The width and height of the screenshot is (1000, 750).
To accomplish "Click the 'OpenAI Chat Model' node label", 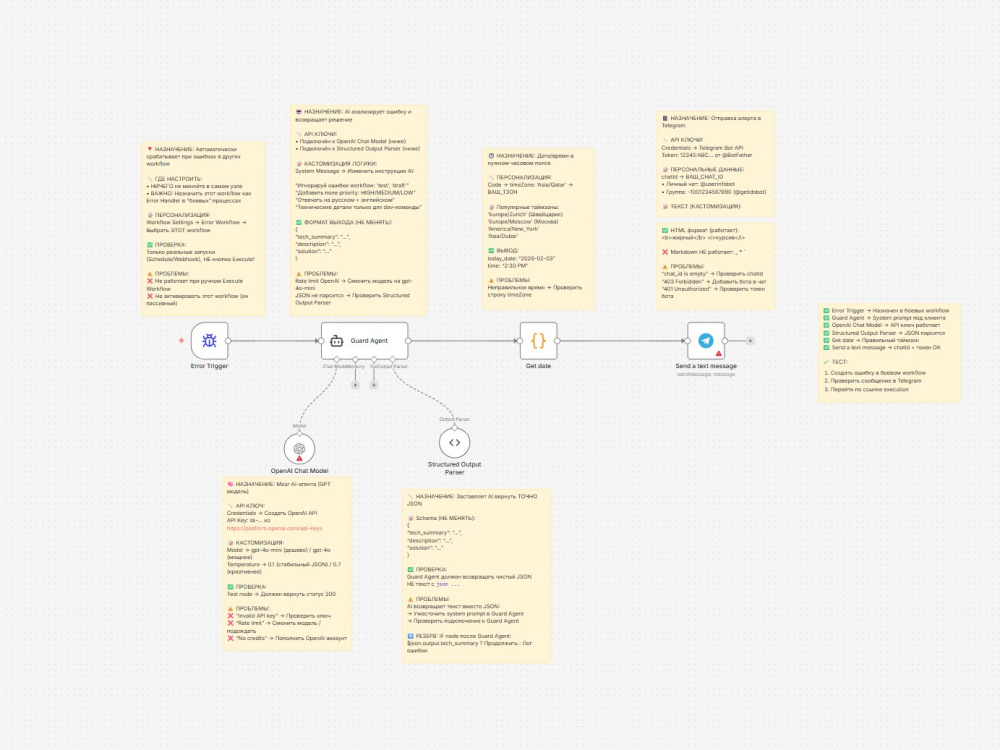I will (299, 471).
